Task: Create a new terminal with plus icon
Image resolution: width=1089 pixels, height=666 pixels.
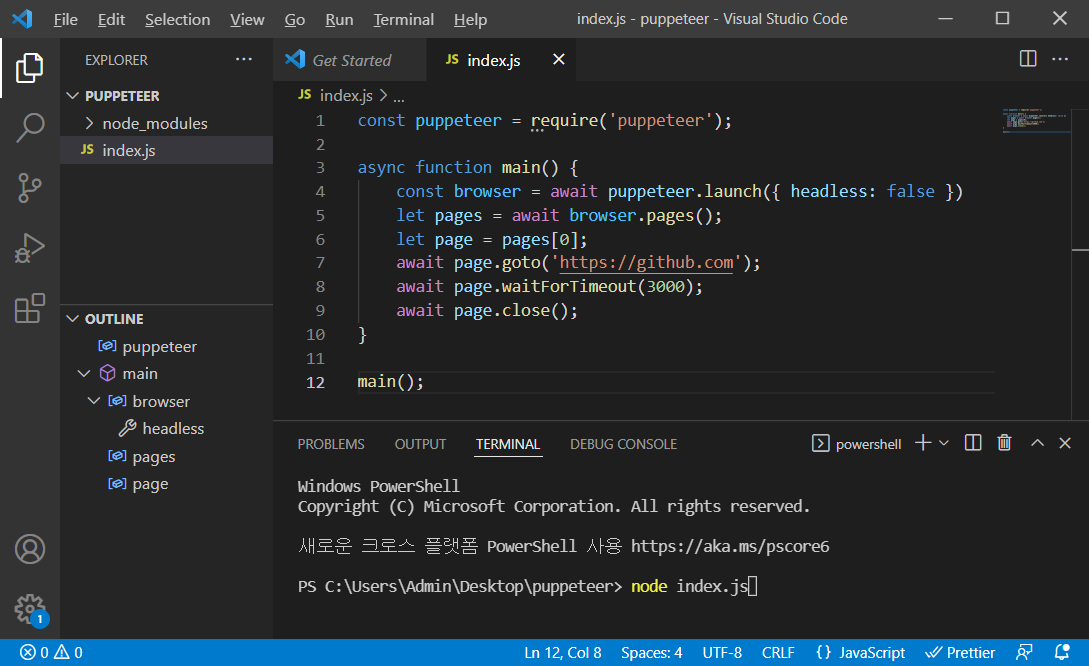Action: (922, 443)
